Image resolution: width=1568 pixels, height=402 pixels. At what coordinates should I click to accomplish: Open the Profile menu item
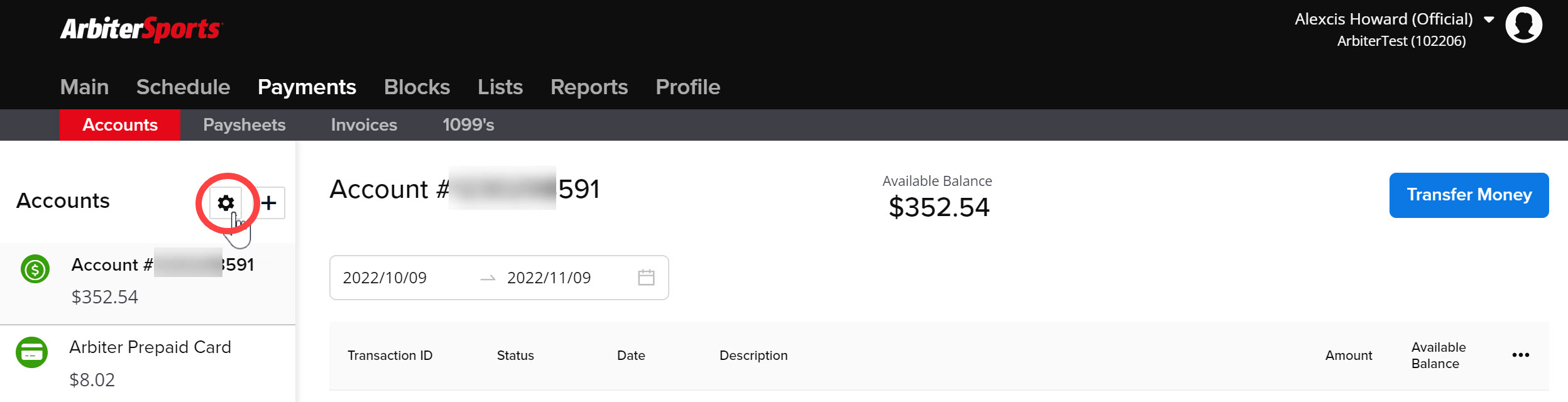688,87
